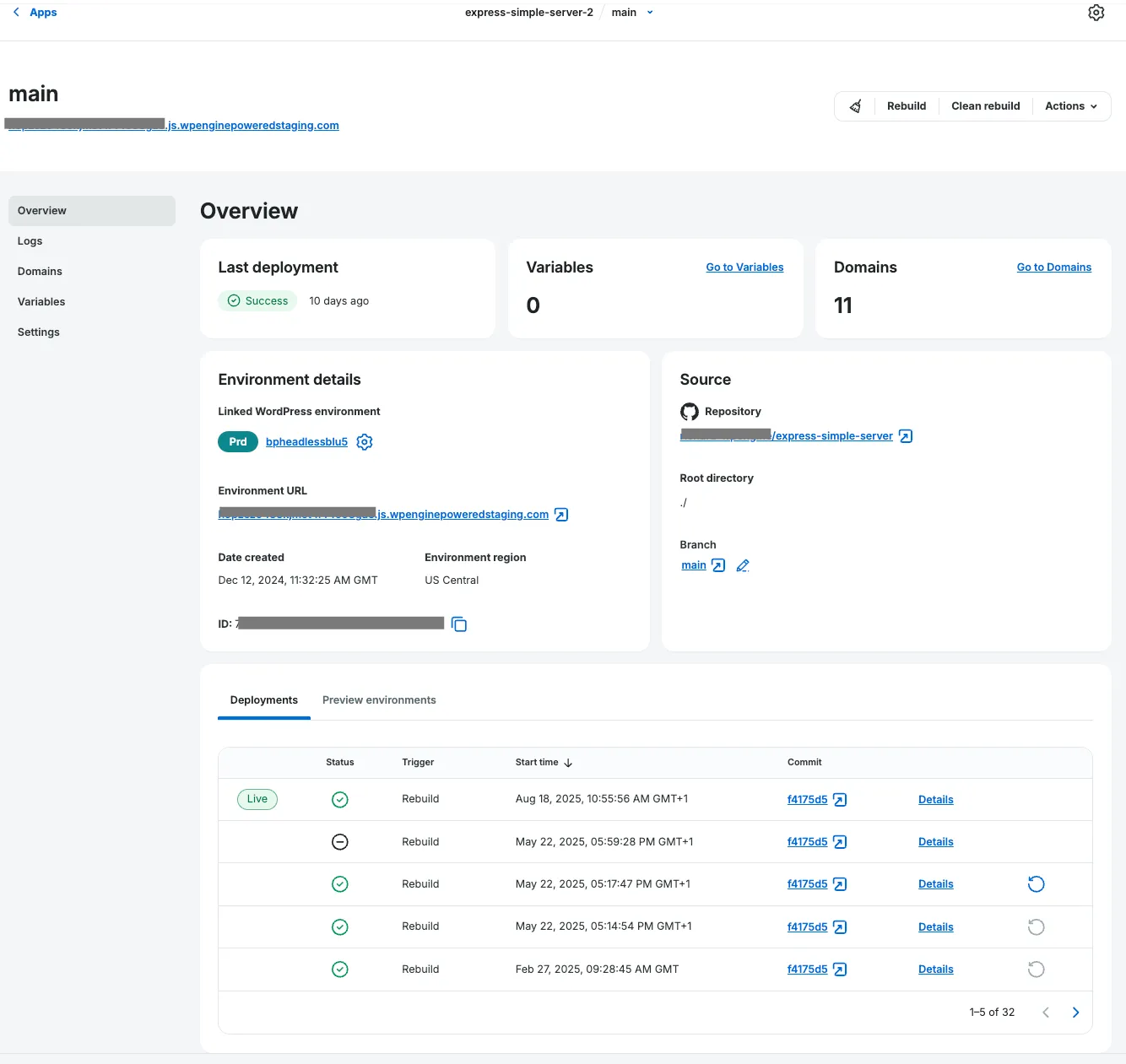Viewport: 1126px width, 1064px height.
Task: Copy the environment ID using the copy icon
Action: pyautogui.click(x=459, y=624)
